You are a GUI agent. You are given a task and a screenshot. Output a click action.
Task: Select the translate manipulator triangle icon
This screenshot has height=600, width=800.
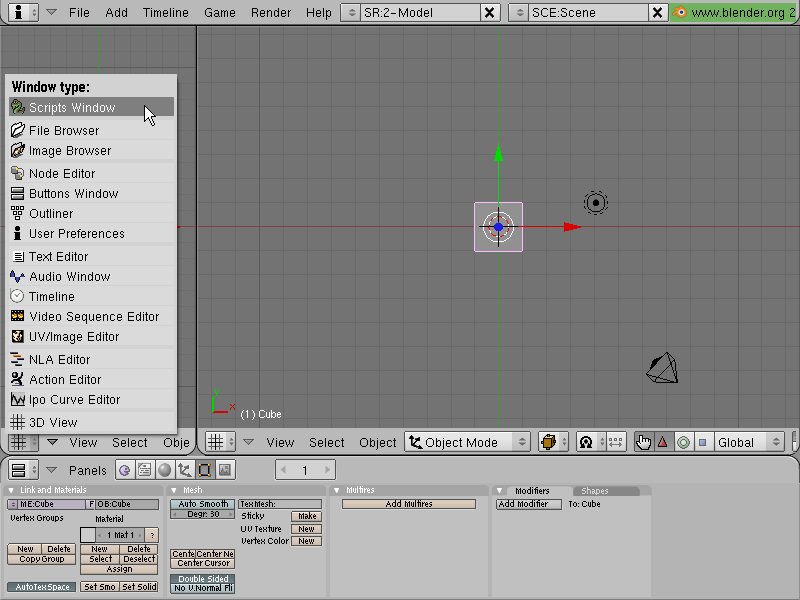click(x=663, y=442)
